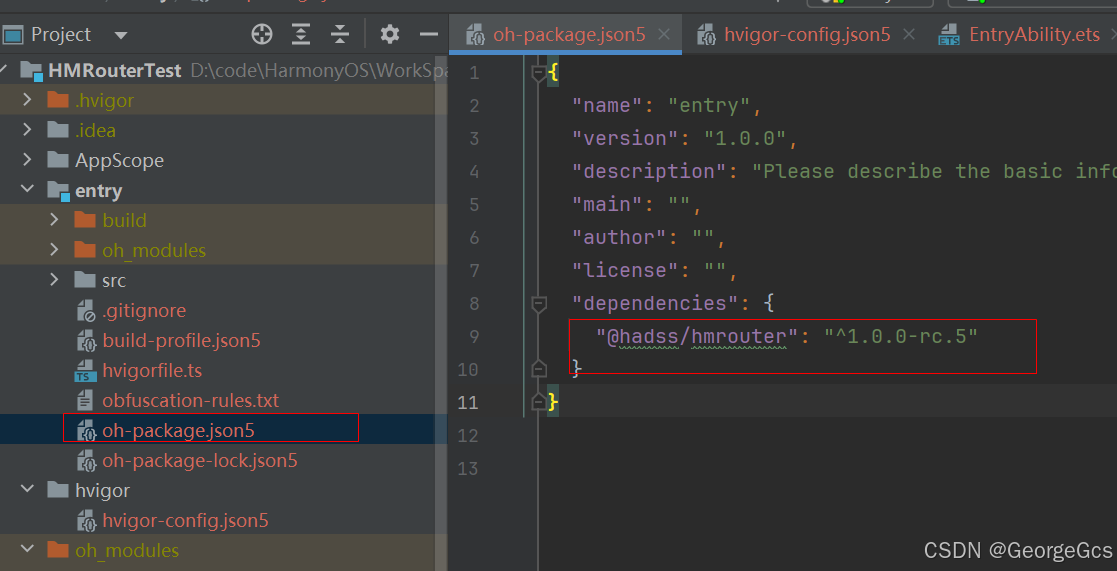The width and height of the screenshot is (1117, 571).
Task: Fold the root brace on line 1
Action: coord(539,73)
